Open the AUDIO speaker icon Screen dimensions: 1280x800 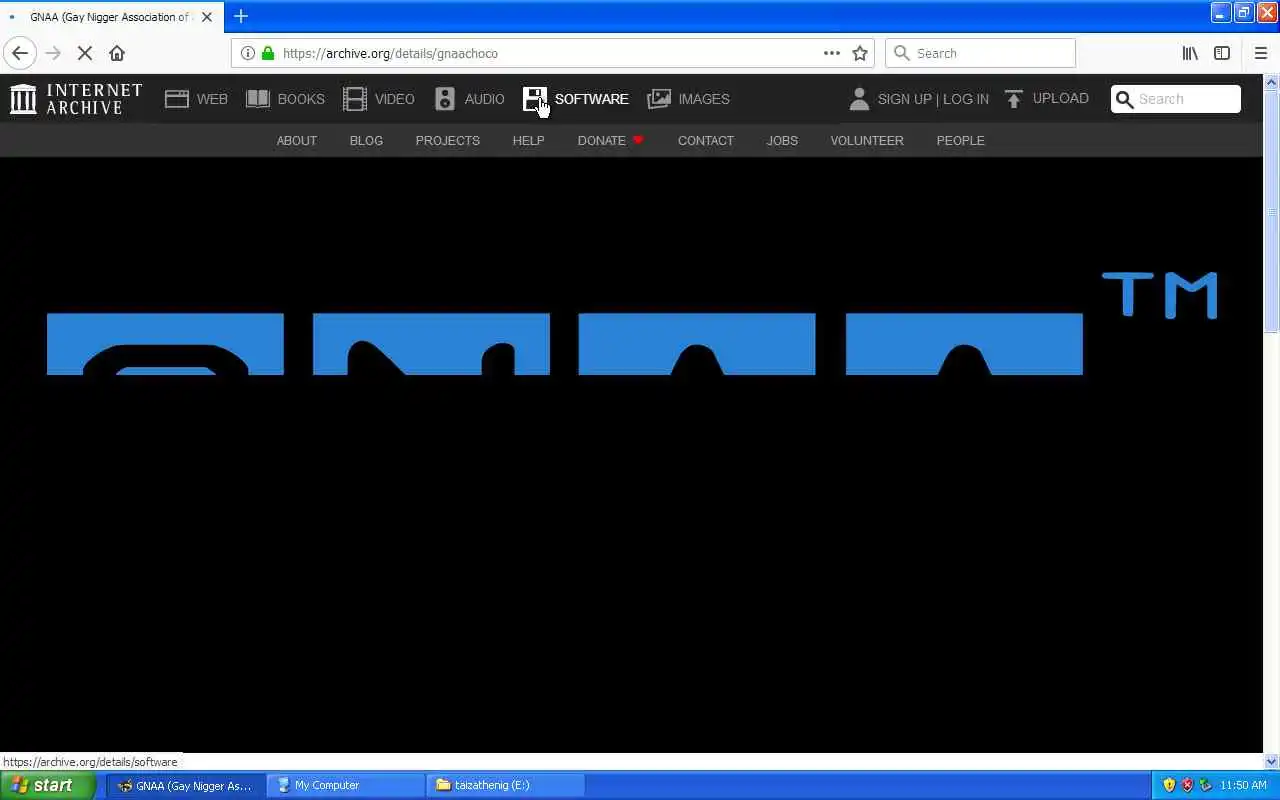[x=445, y=99]
